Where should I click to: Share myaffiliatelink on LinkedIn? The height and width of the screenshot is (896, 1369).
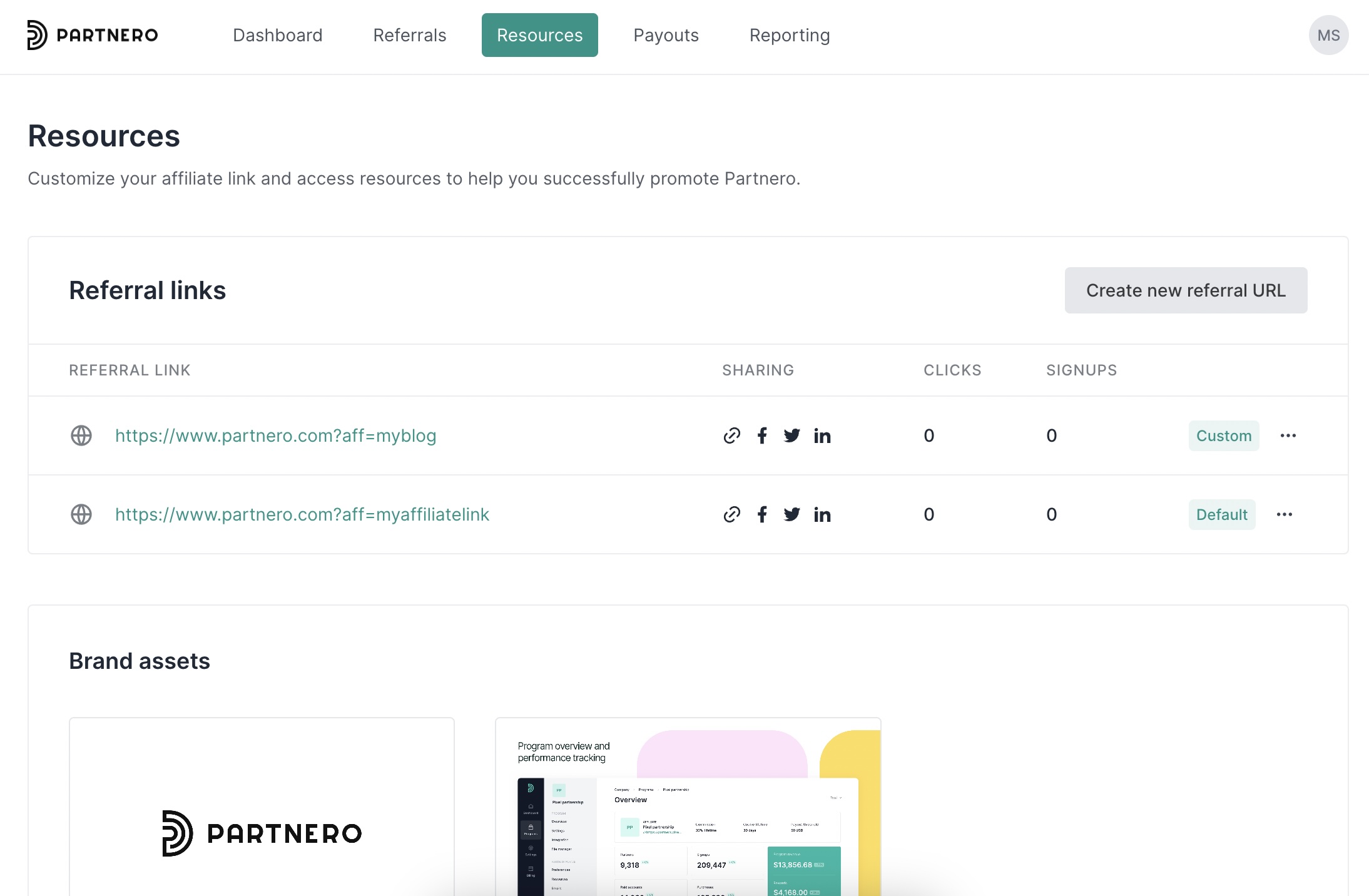point(822,514)
